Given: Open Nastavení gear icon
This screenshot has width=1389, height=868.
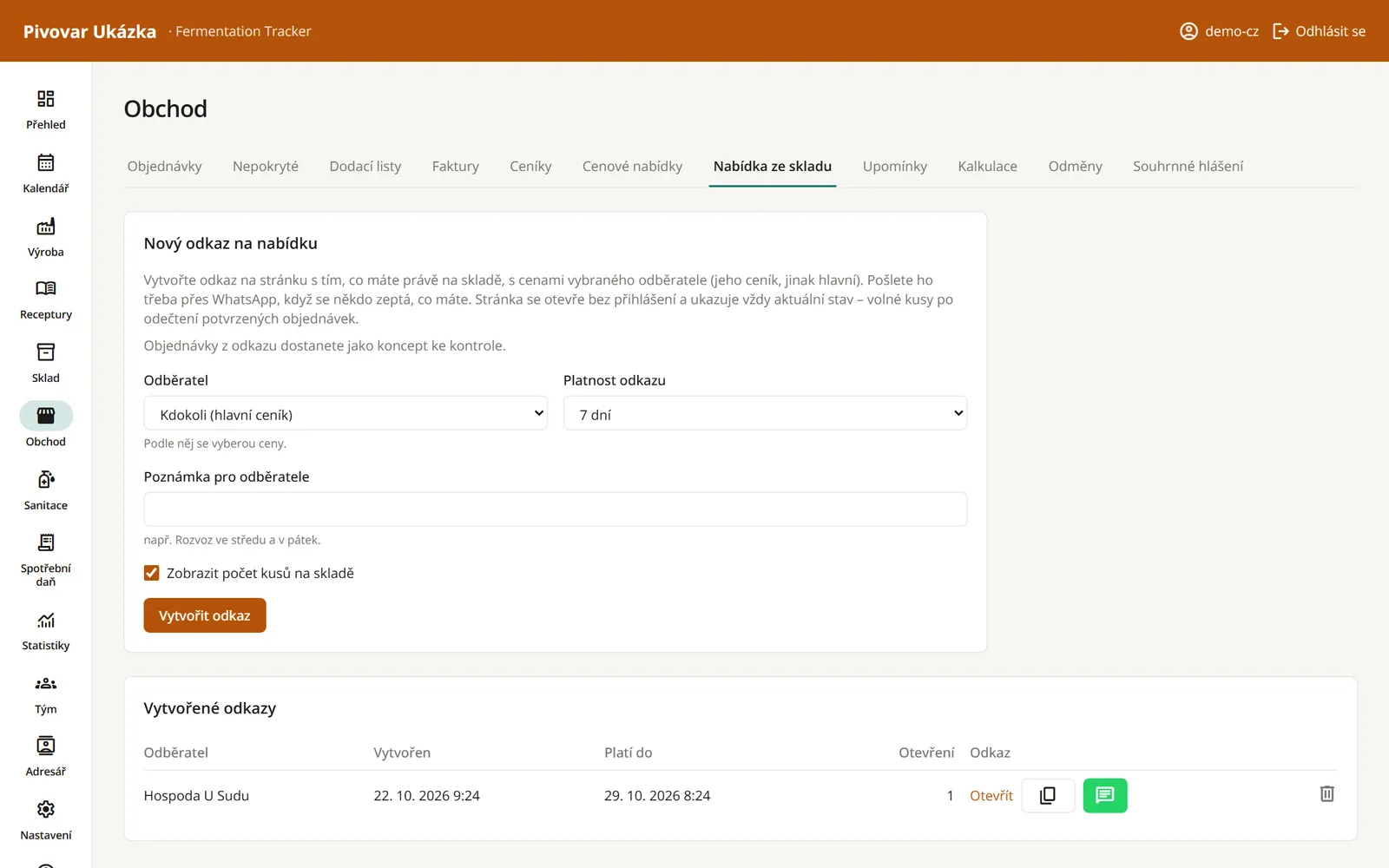Looking at the screenshot, I should point(46,809).
